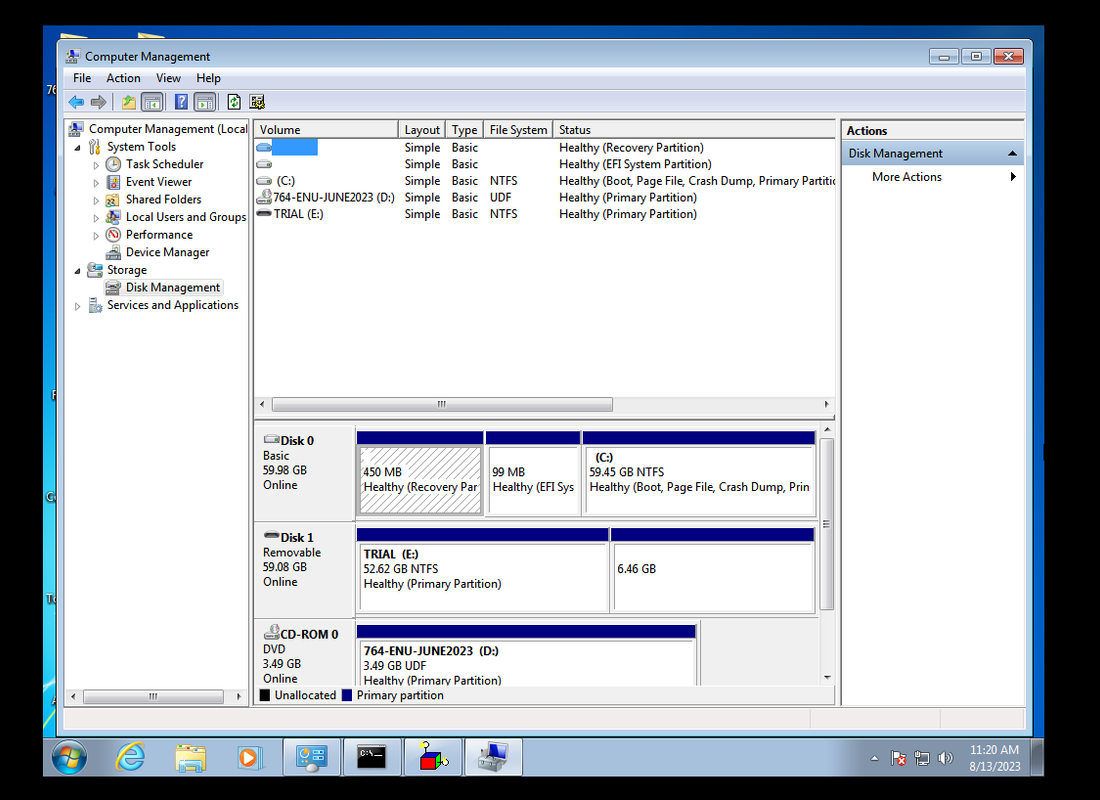Screen dimensions: 1100x800
Task: Click the settings/properties toolbar icon with star
Action: click(x=257, y=102)
